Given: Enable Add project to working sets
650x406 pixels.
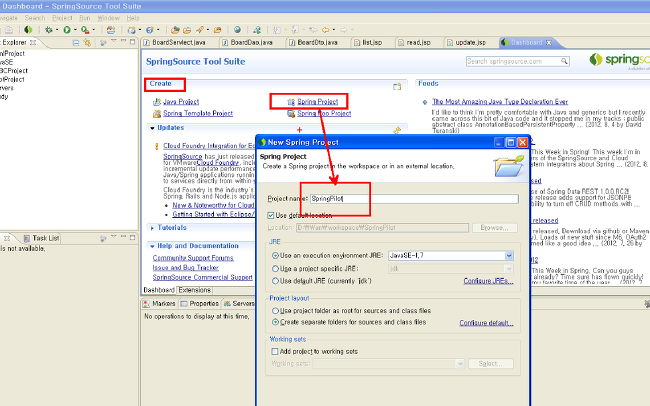Looking at the screenshot, I should (x=274, y=351).
